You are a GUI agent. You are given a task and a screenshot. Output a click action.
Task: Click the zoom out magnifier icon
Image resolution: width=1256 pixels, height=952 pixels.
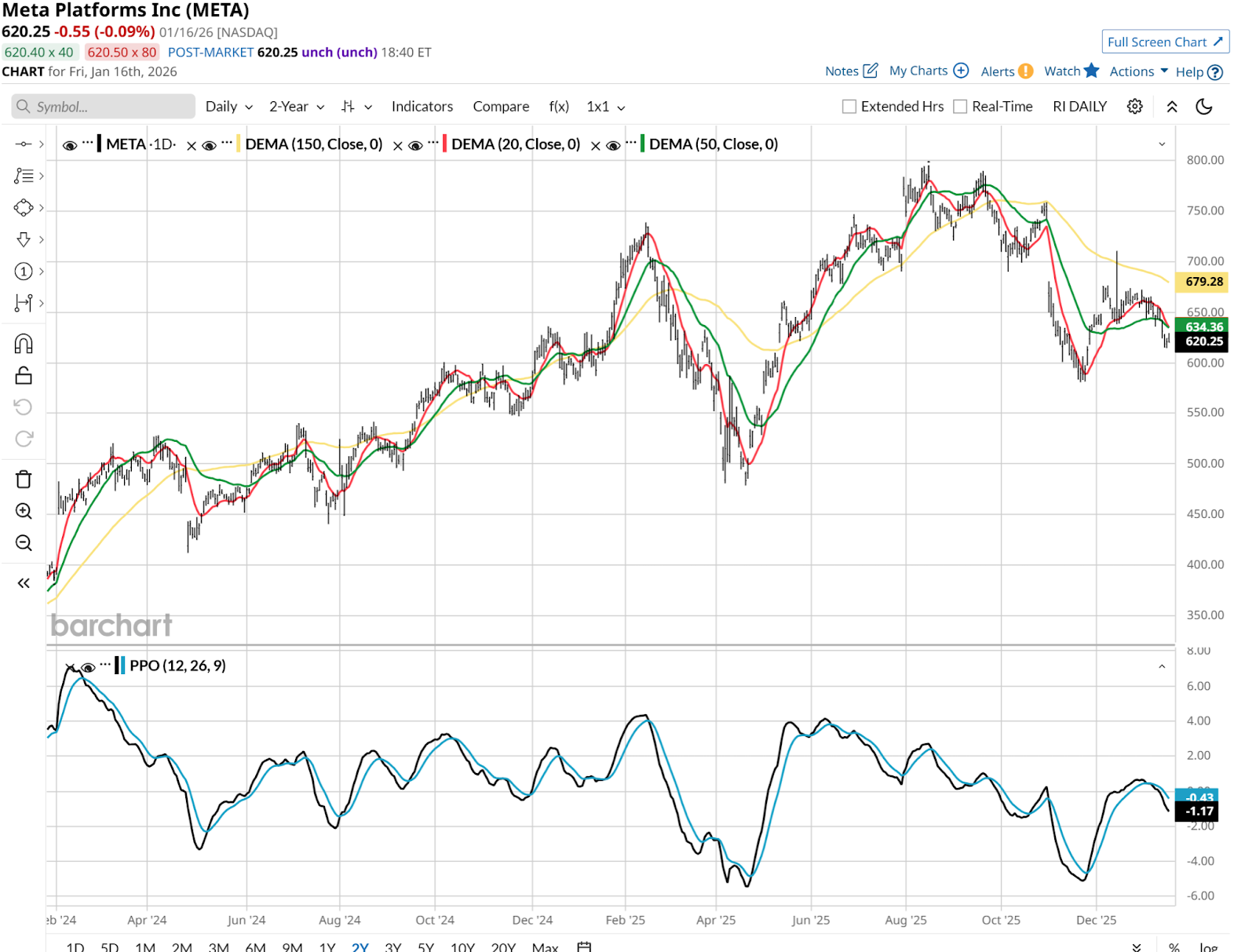coord(24,543)
